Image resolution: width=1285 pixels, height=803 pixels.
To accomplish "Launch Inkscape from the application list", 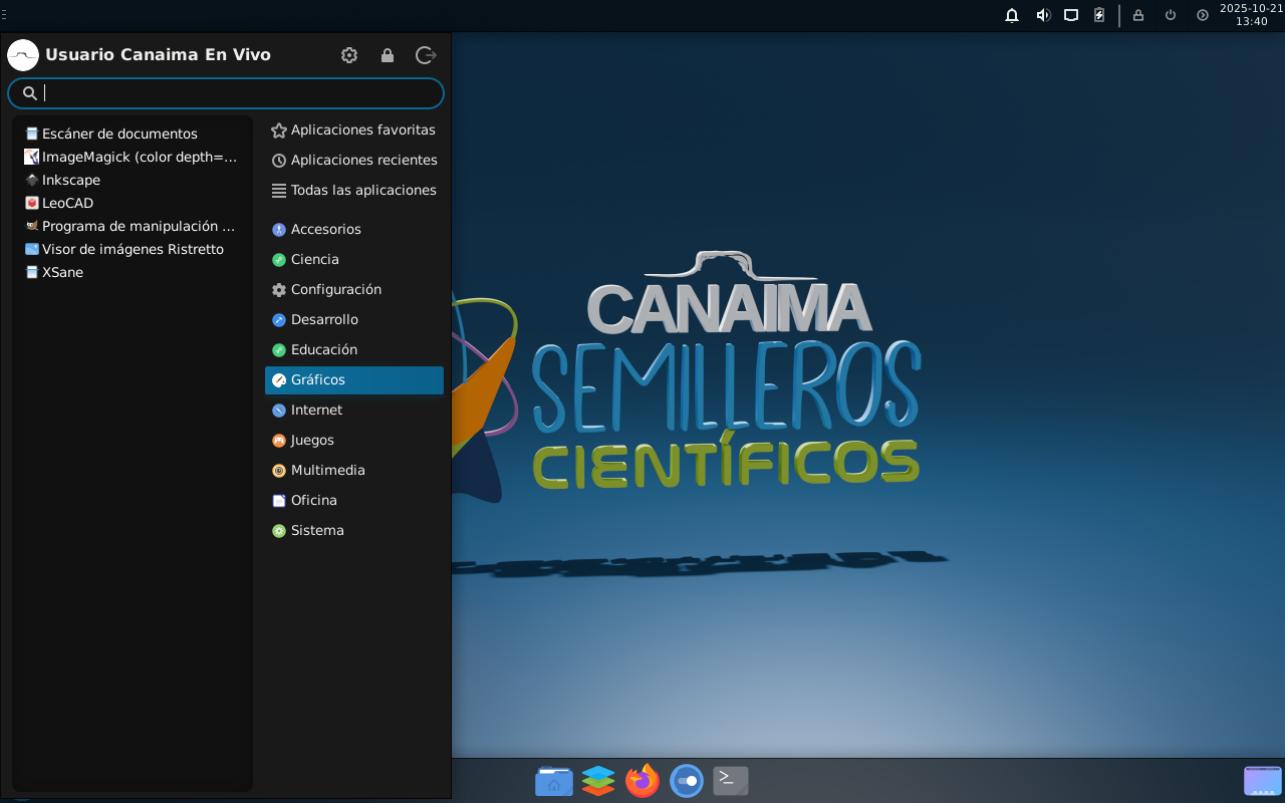I will pos(70,180).
